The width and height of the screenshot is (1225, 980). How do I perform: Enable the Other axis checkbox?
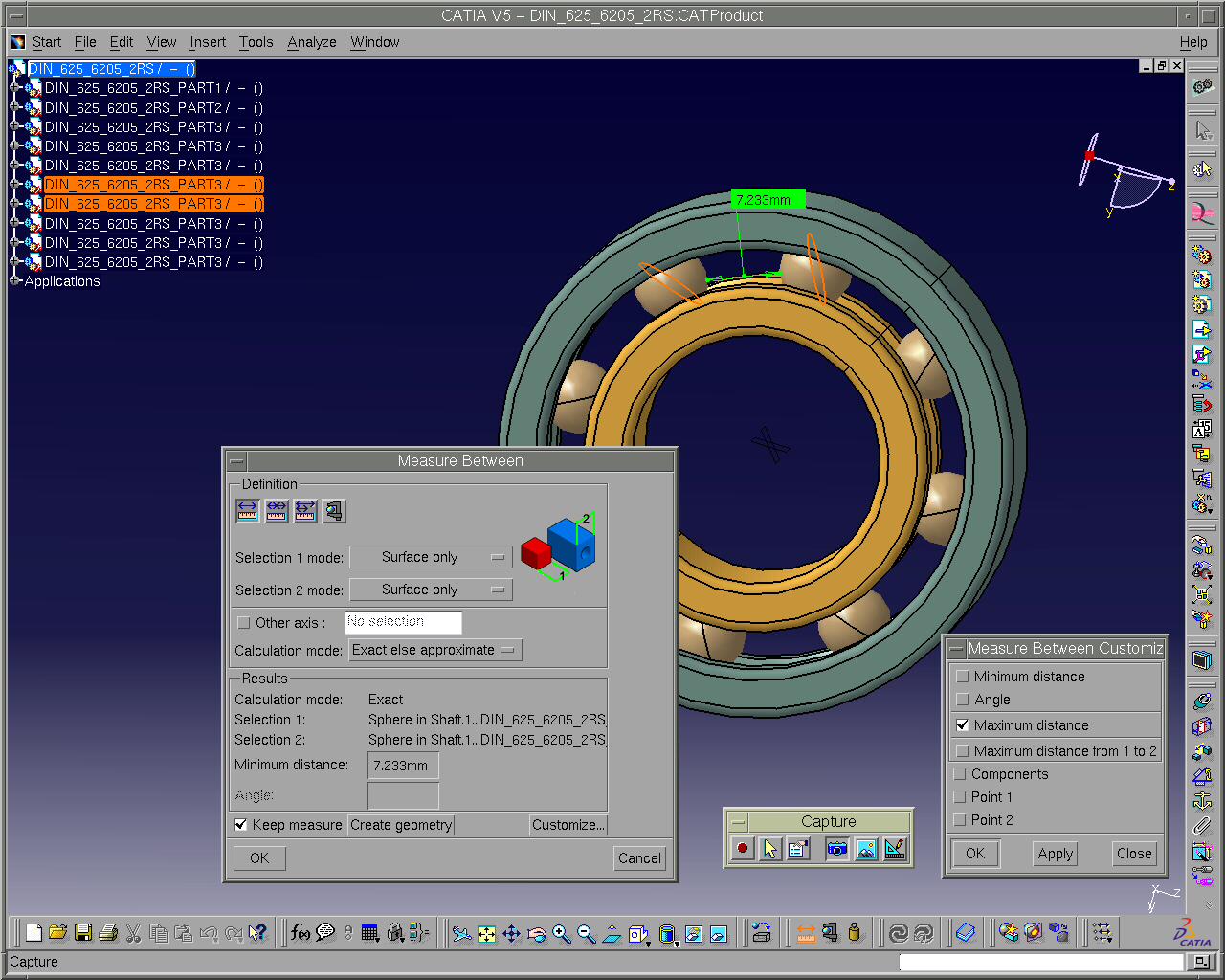tap(244, 623)
